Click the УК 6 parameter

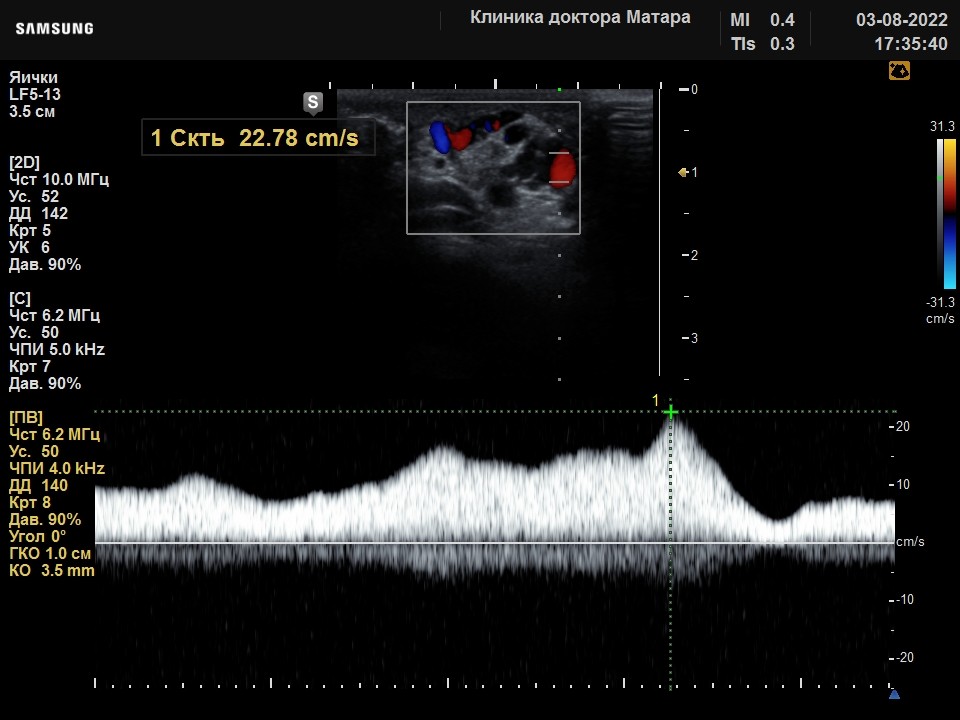(29, 247)
